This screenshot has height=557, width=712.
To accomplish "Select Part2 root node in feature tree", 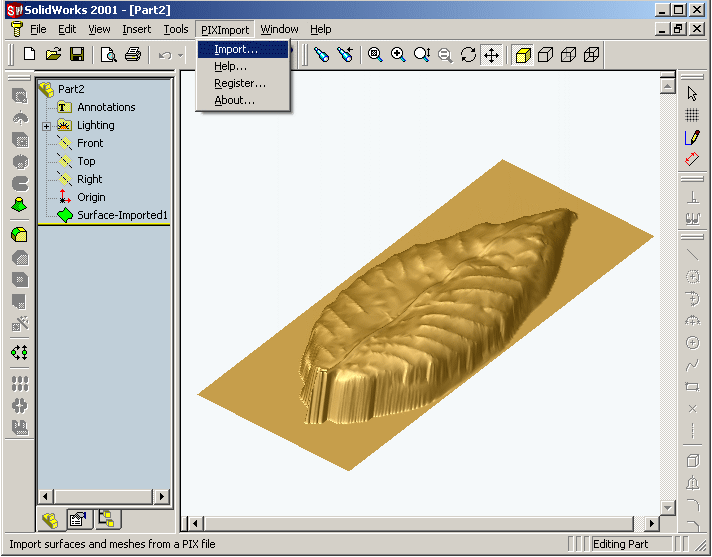I will click(71, 89).
